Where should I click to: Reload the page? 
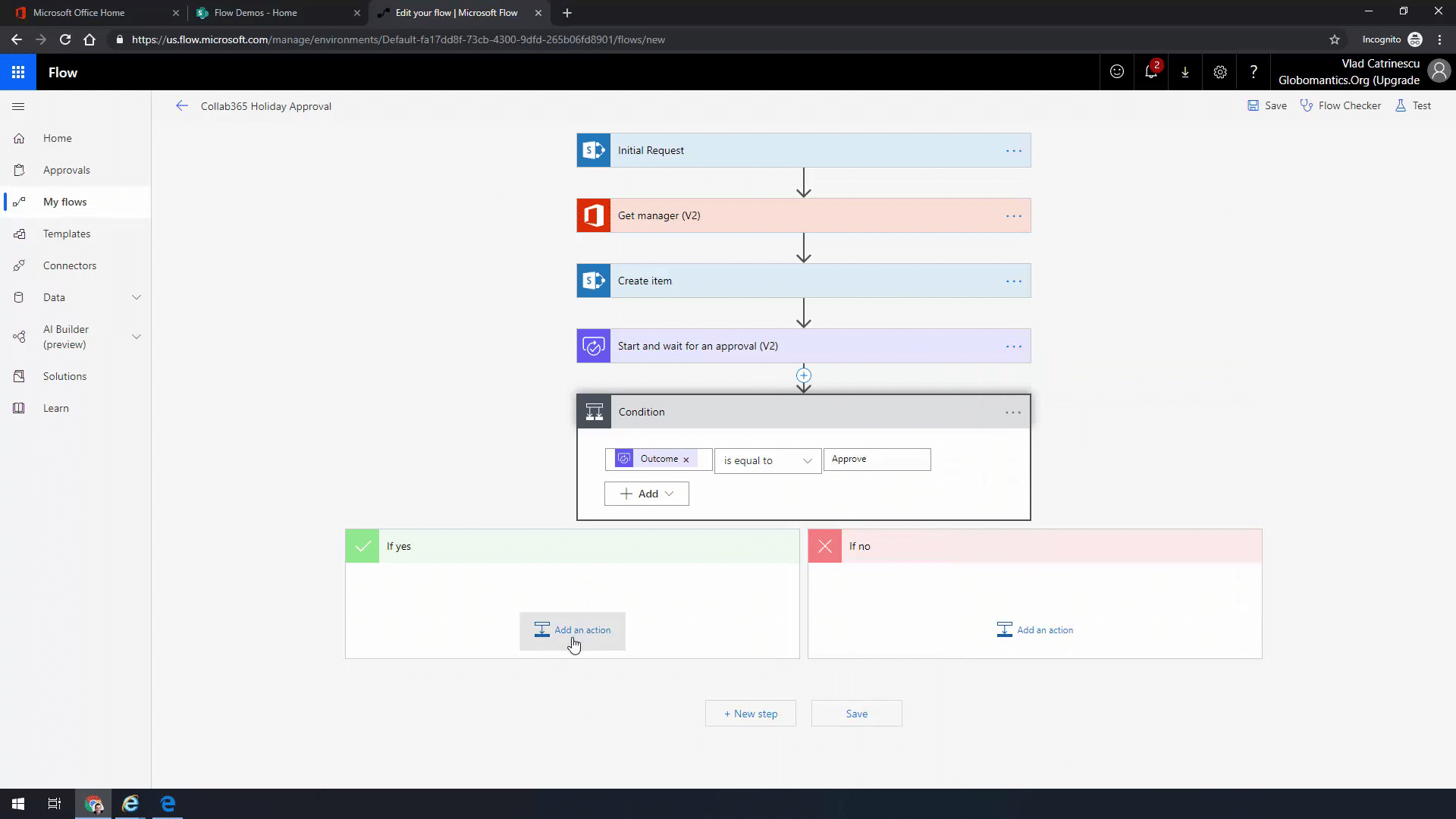coord(65,39)
